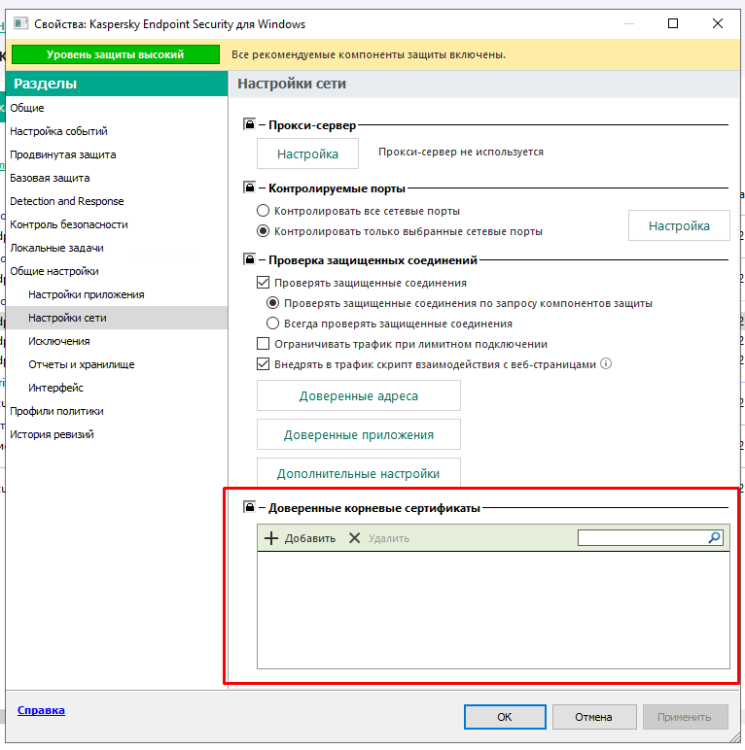
Task: Select Контролировать только выбранные сетевые порты
Action: coord(263,231)
